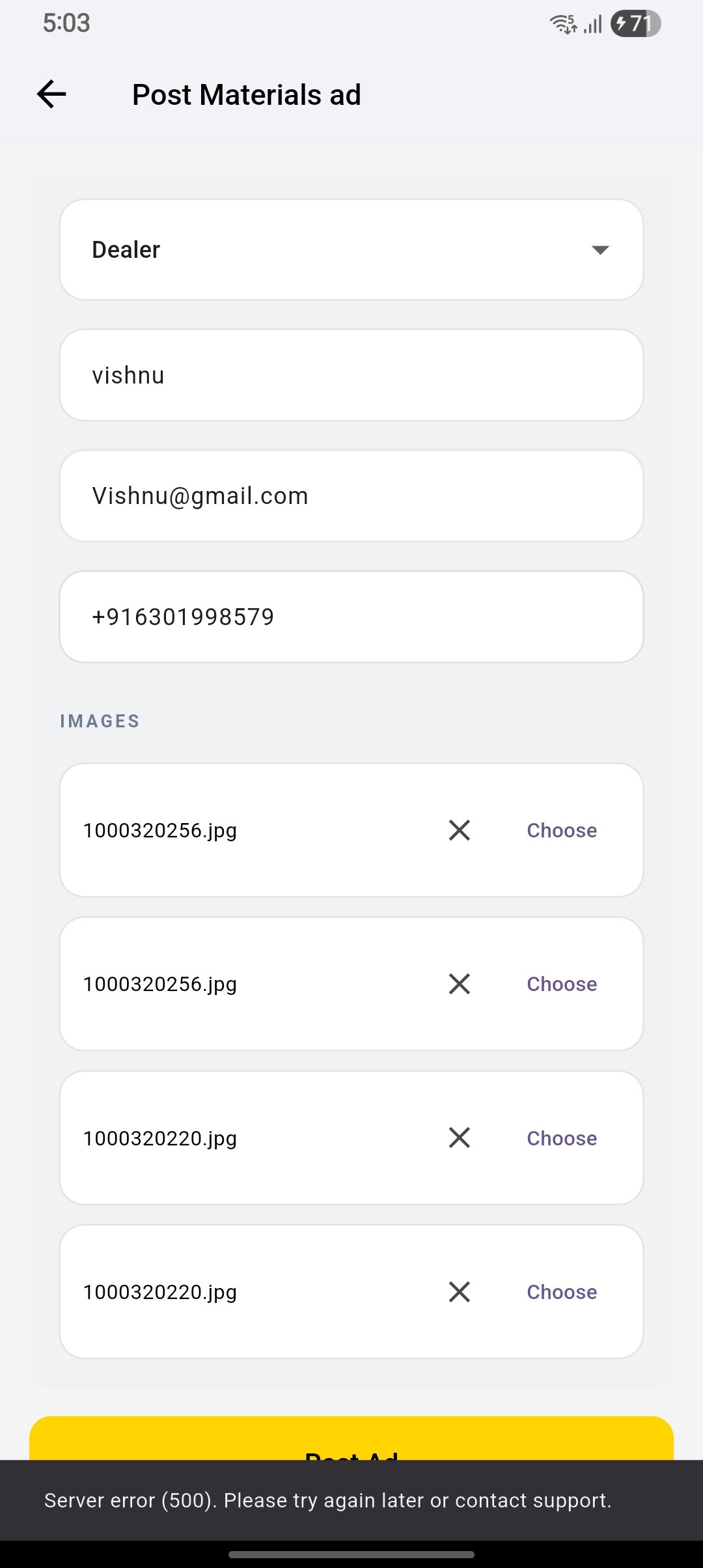Viewport: 703px width, 1568px height.
Task: Tap the Server error 500 snackbar message
Action: coord(328,1500)
